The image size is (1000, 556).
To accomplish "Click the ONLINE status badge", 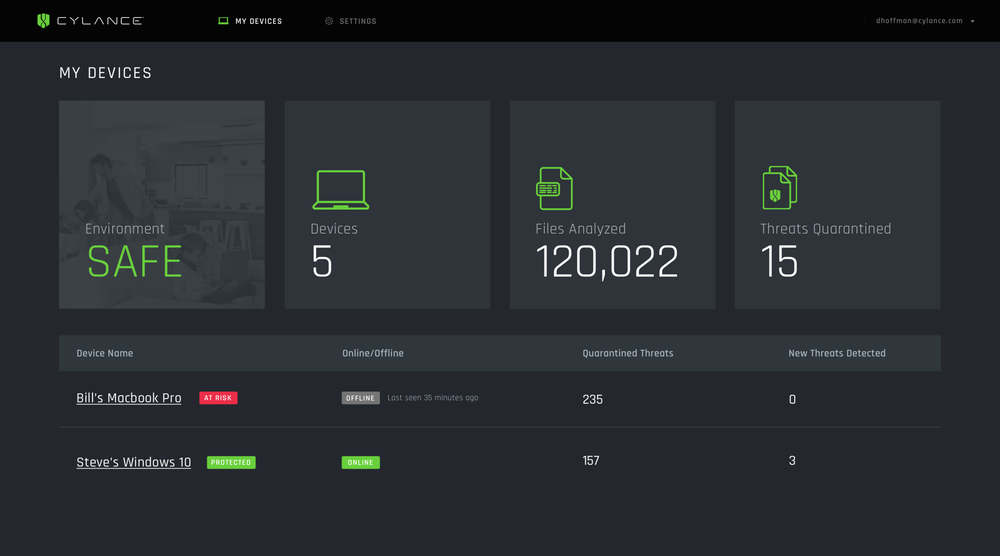I will tap(360, 462).
